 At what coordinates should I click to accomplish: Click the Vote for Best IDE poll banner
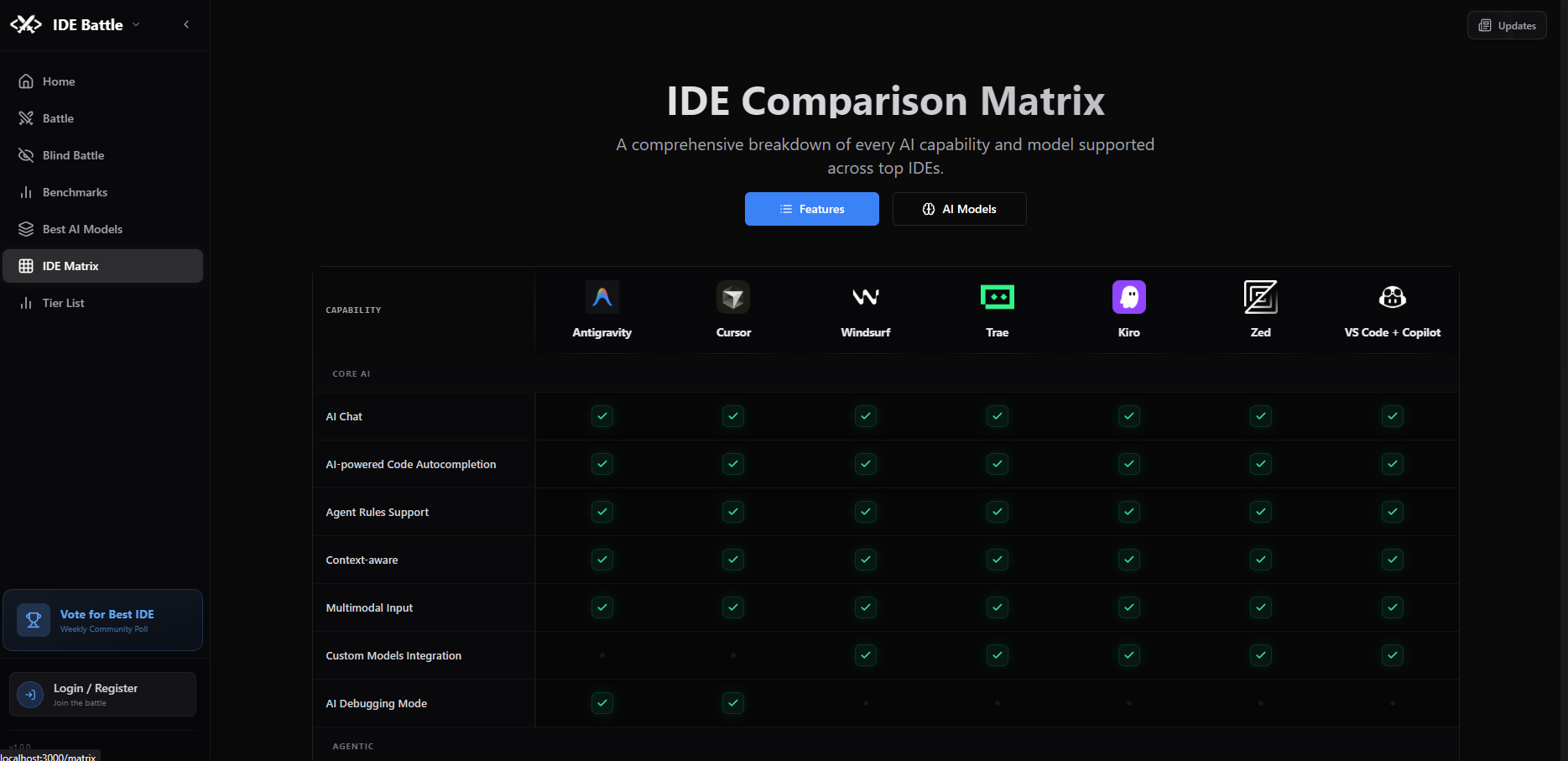102,619
